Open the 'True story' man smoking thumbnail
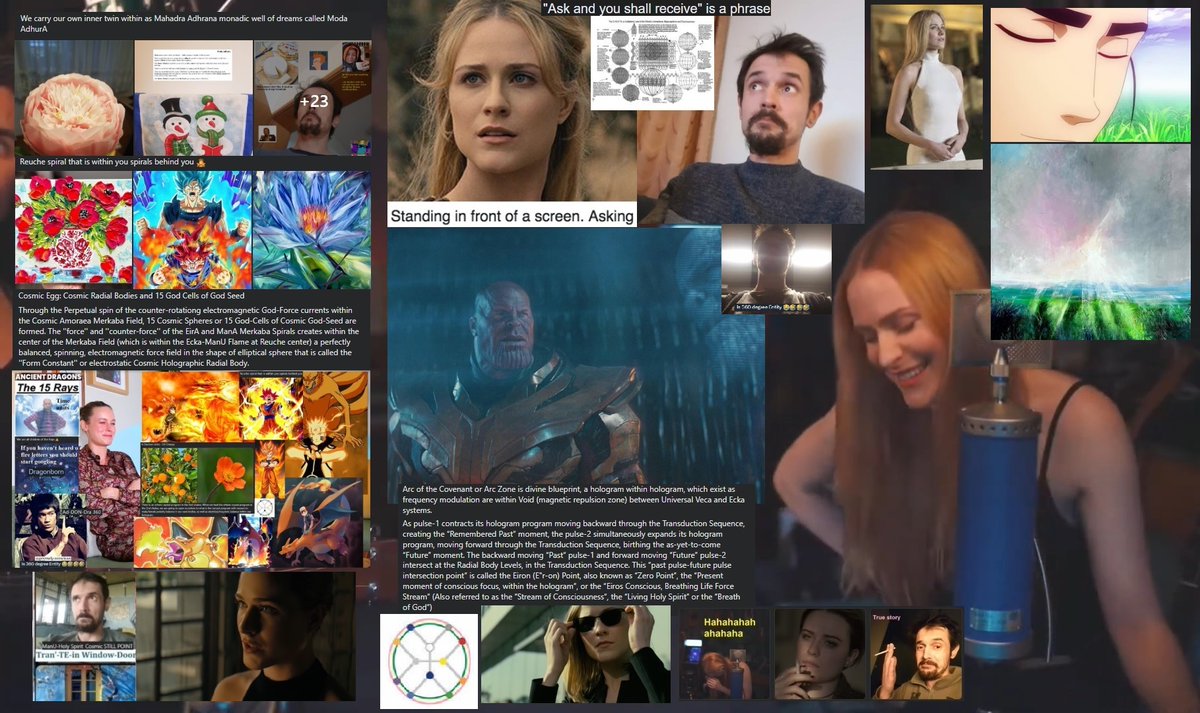 click(x=916, y=654)
